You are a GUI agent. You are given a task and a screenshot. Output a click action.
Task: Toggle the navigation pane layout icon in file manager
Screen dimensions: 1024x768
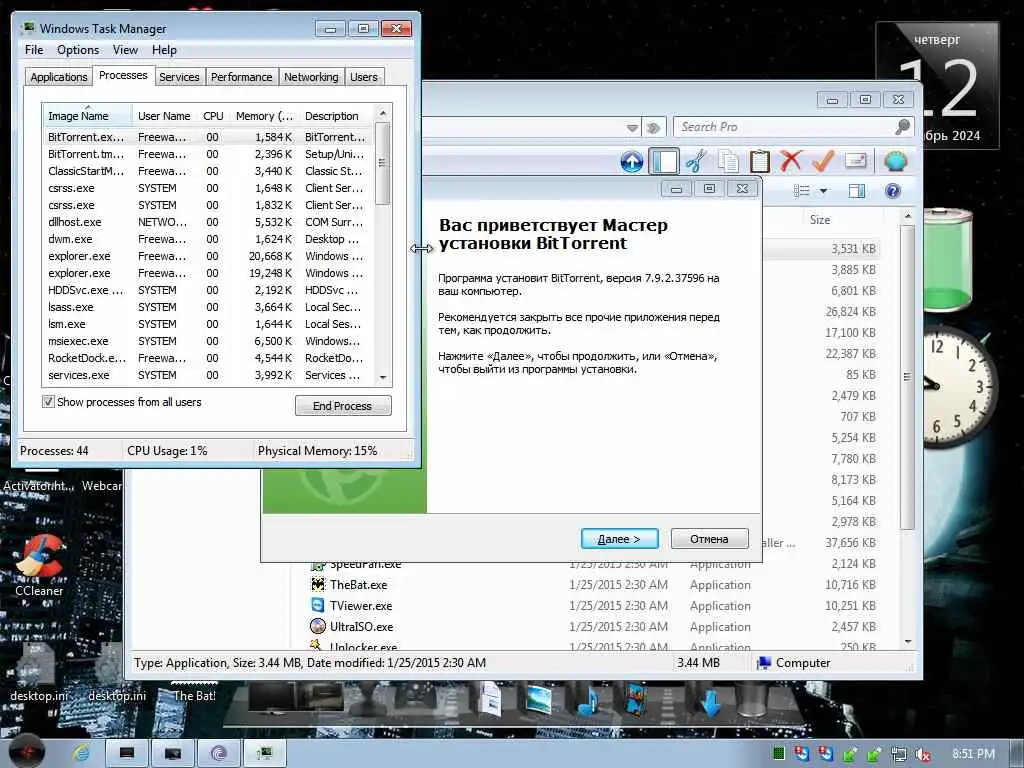[x=664, y=161]
